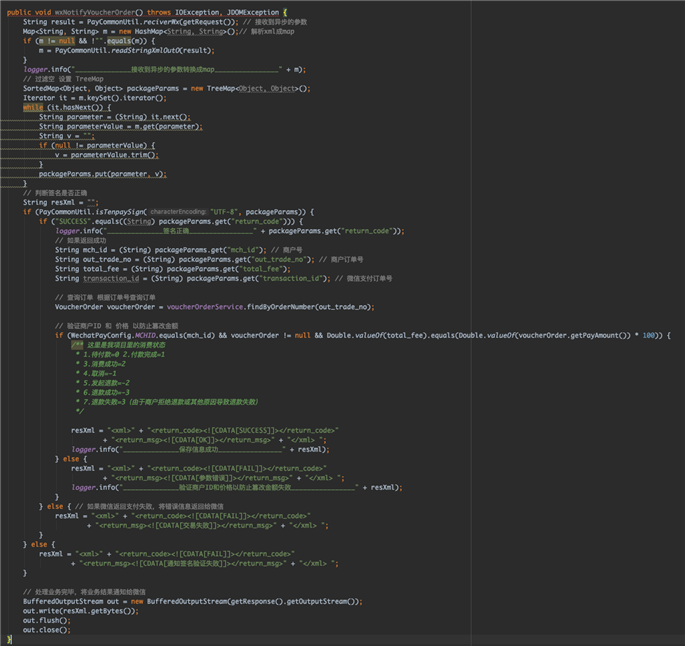The image size is (685, 646).
Task: Click "SUCCESS" before .equals
Action: tap(73, 221)
